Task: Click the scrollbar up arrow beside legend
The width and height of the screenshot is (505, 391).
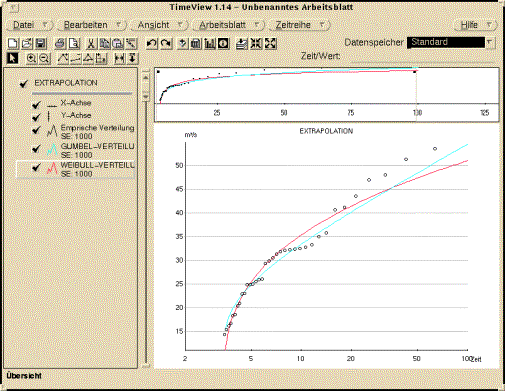Action: point(146,78)
